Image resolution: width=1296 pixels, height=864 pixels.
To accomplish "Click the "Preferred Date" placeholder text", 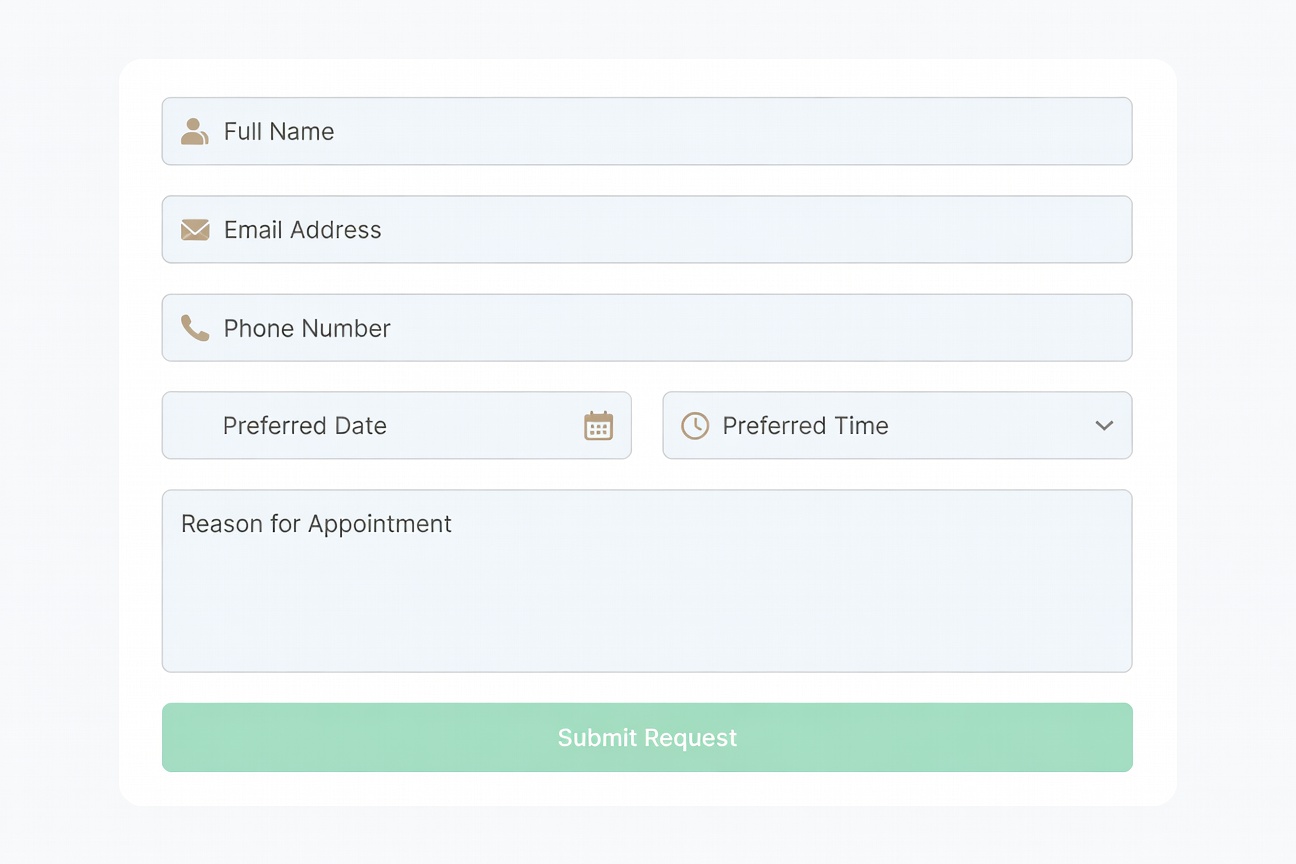I will coord(305,426).
